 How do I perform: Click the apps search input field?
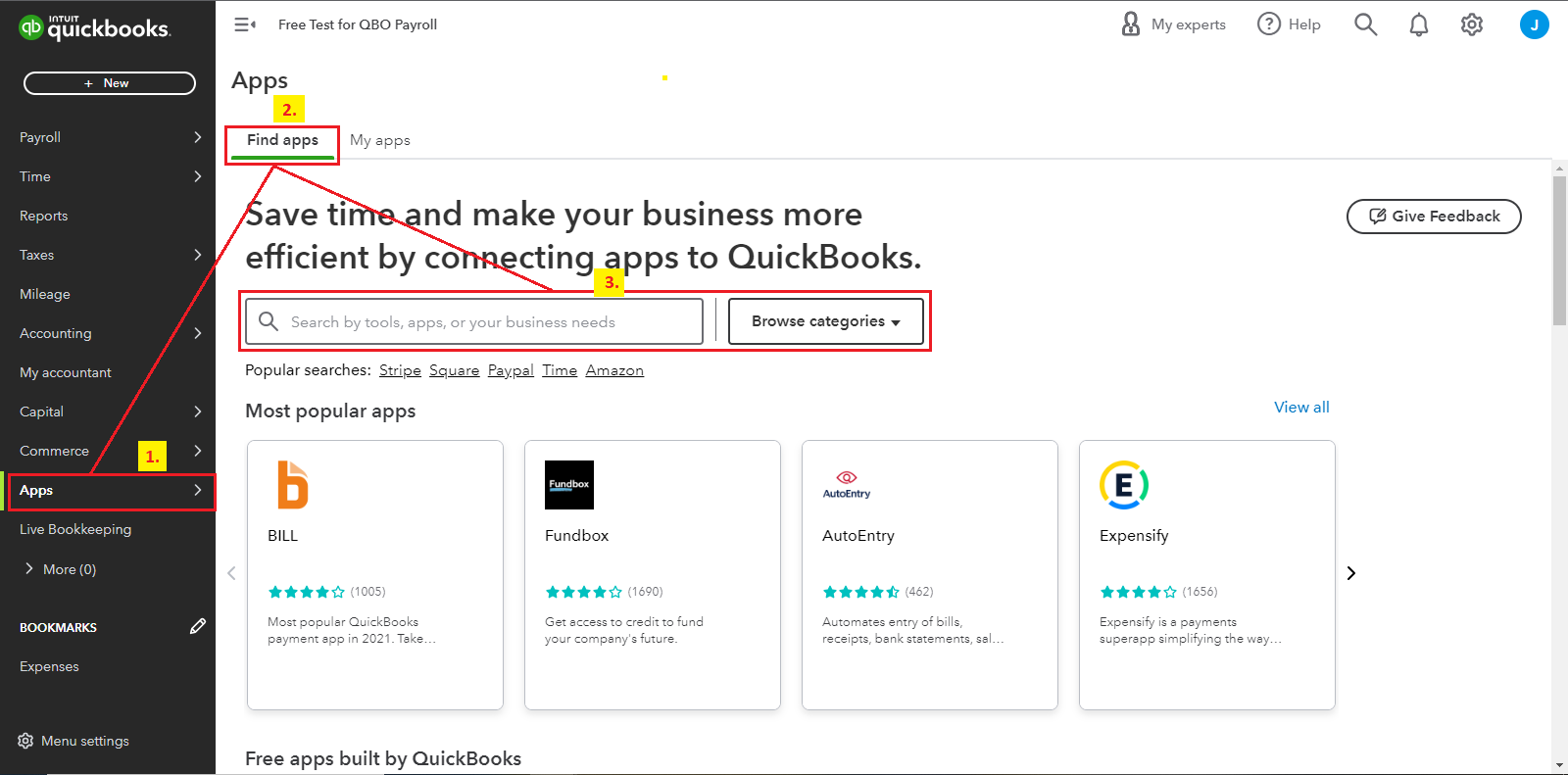pyautogui.click(x=490, y=321)
